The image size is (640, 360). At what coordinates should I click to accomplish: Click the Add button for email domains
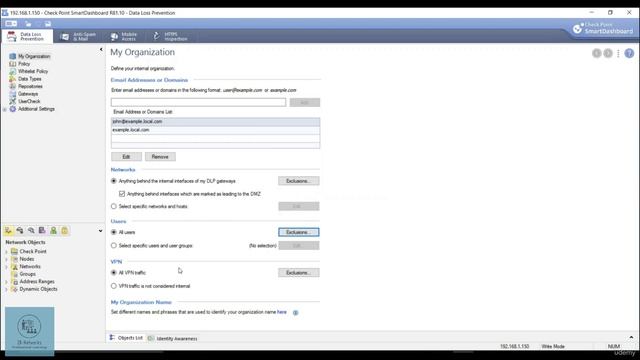coord(304,102)
